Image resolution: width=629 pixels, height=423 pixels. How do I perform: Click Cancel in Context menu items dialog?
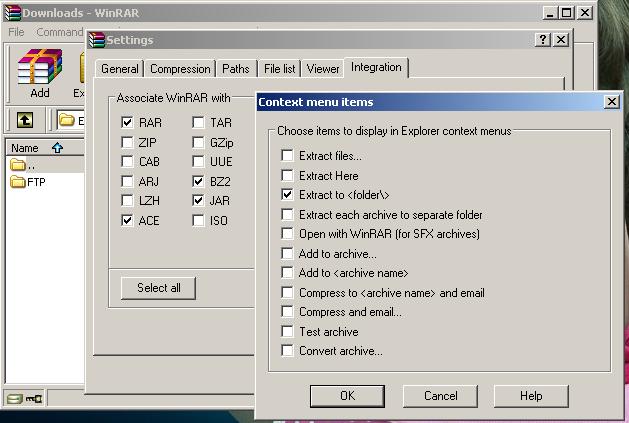tap(440, 396)
